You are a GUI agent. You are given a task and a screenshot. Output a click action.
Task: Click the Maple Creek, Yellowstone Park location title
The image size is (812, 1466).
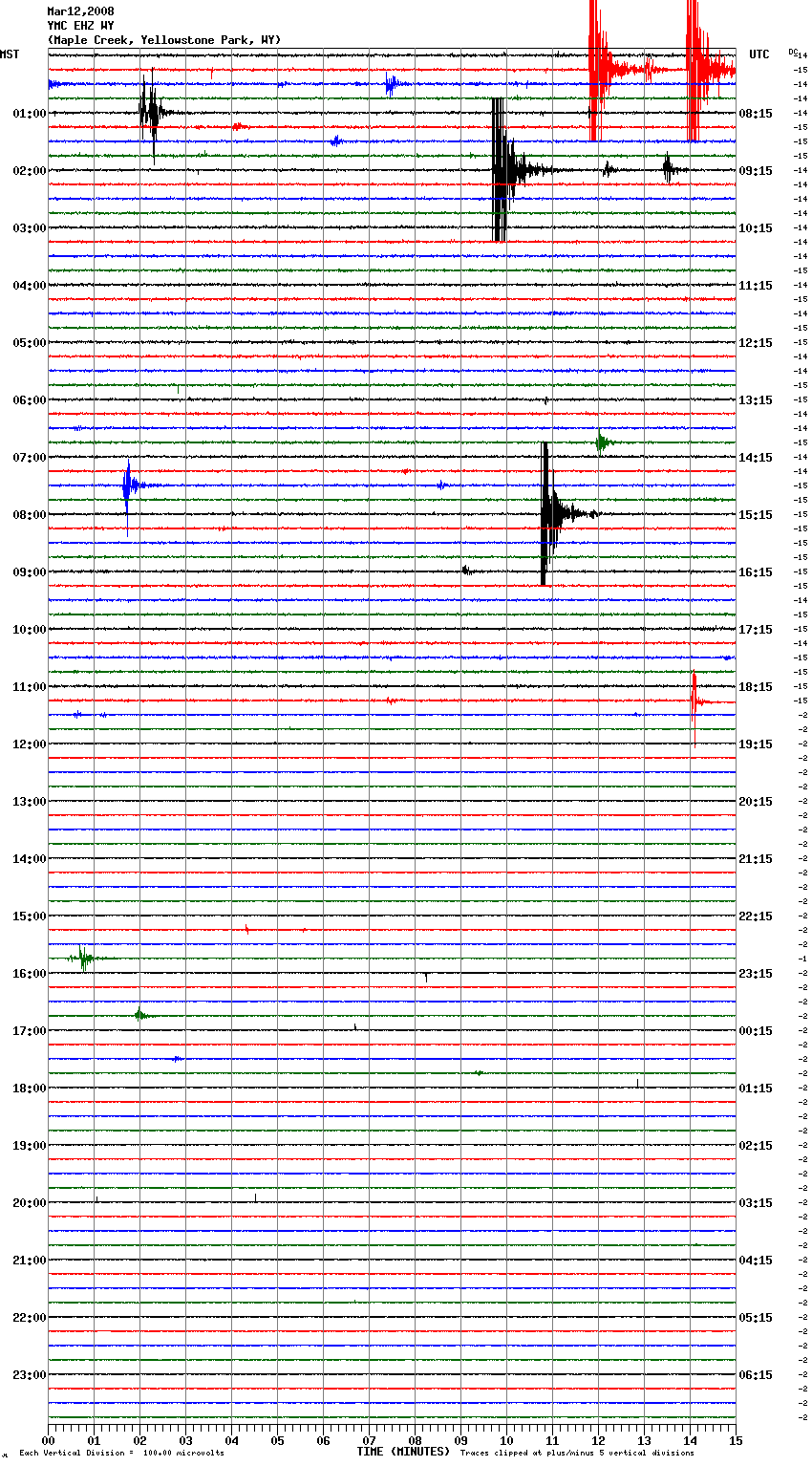[x=164, y=40]
